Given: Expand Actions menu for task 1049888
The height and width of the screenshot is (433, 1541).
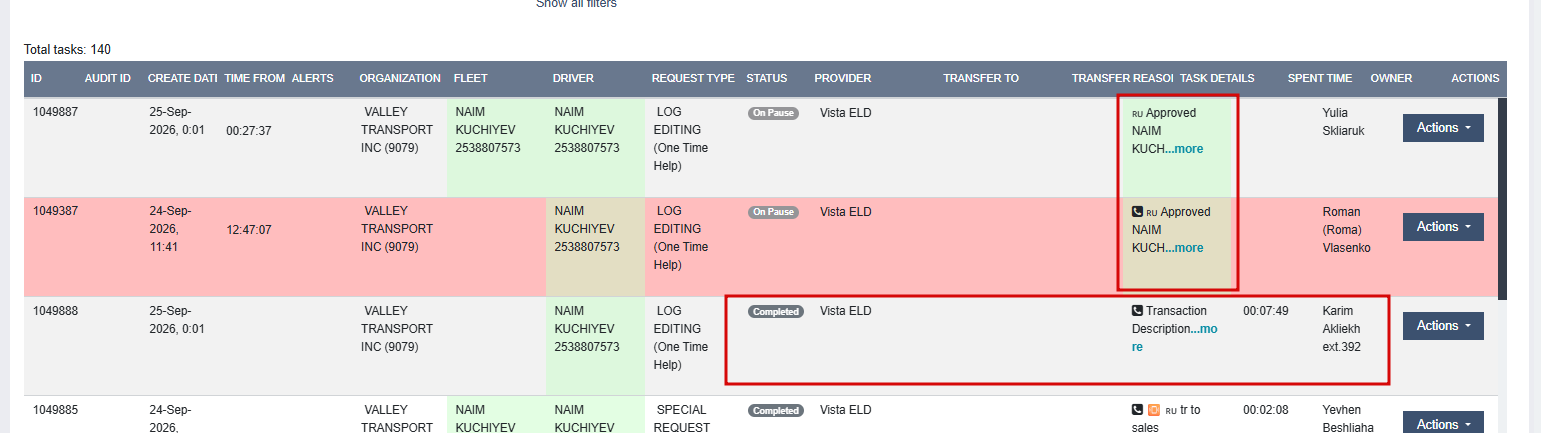Looking at the screenshot, I should [x=1443, y=326].
